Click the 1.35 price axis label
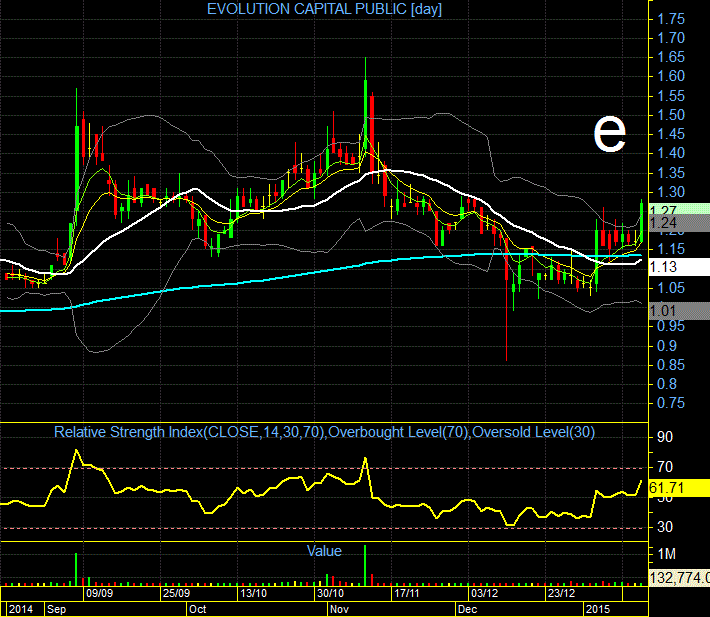710x617 pixels. tap(671, 173)
